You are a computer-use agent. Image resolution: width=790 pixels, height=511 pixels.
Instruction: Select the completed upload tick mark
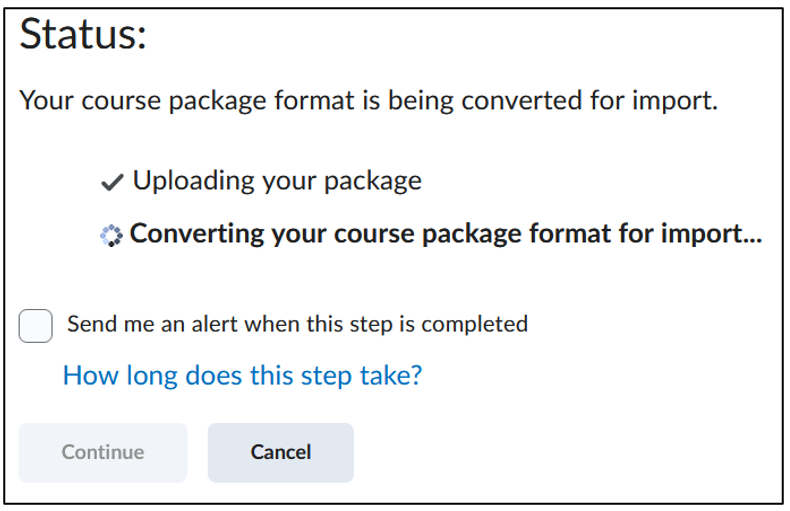[x=112, y=182]
